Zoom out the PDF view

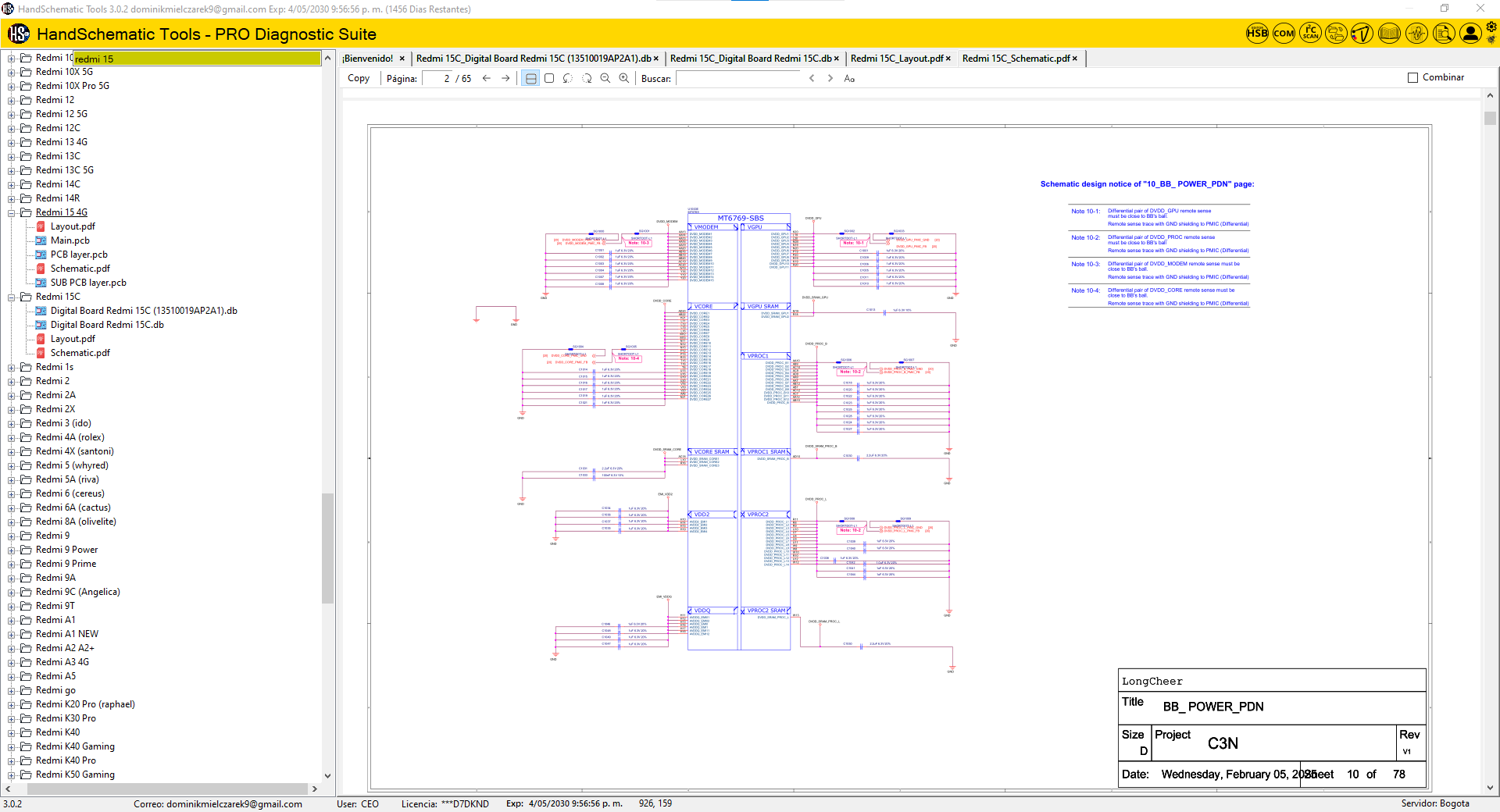pos(605,78)
